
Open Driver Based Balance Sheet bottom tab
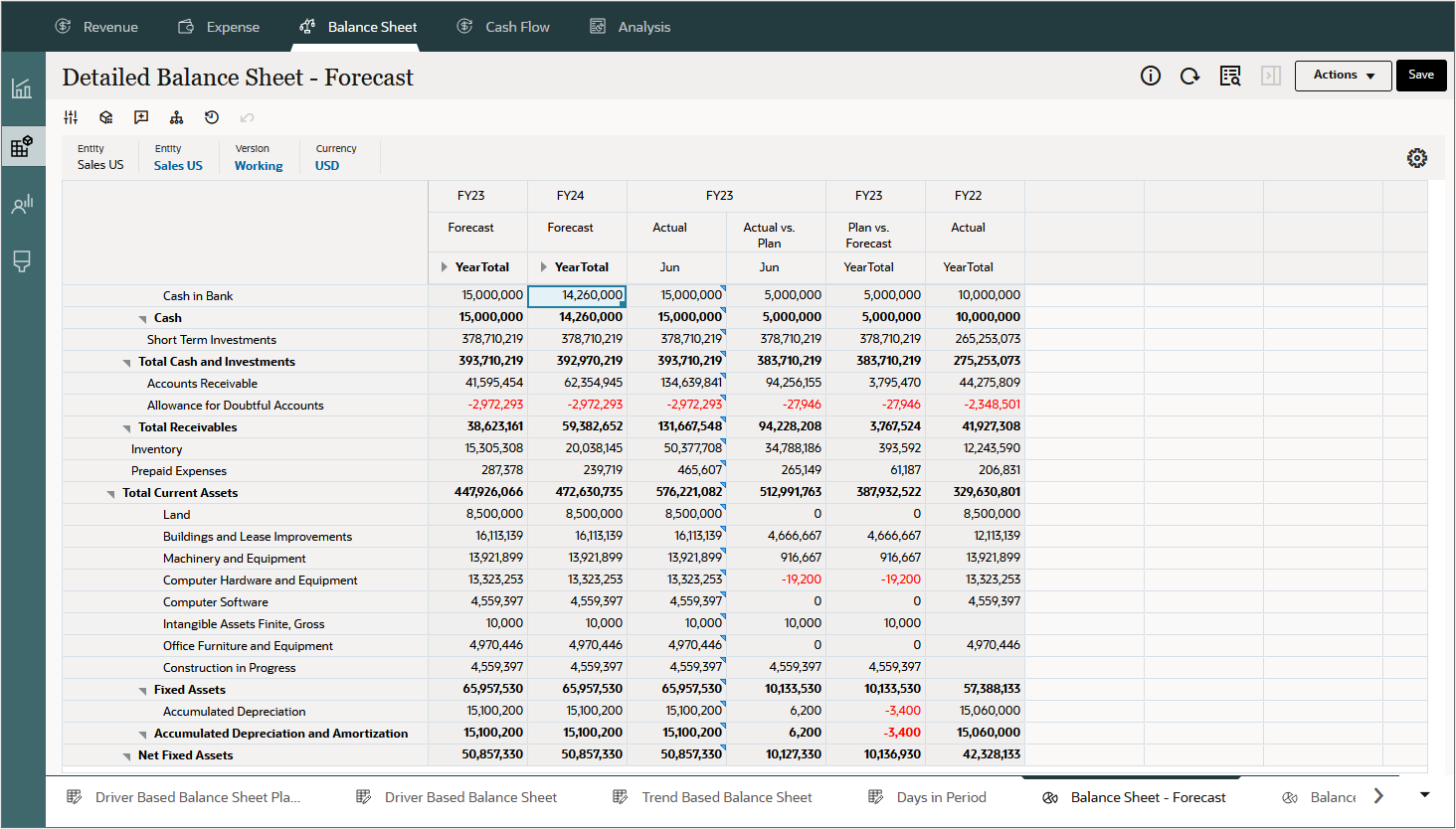[x=457, y=797]
